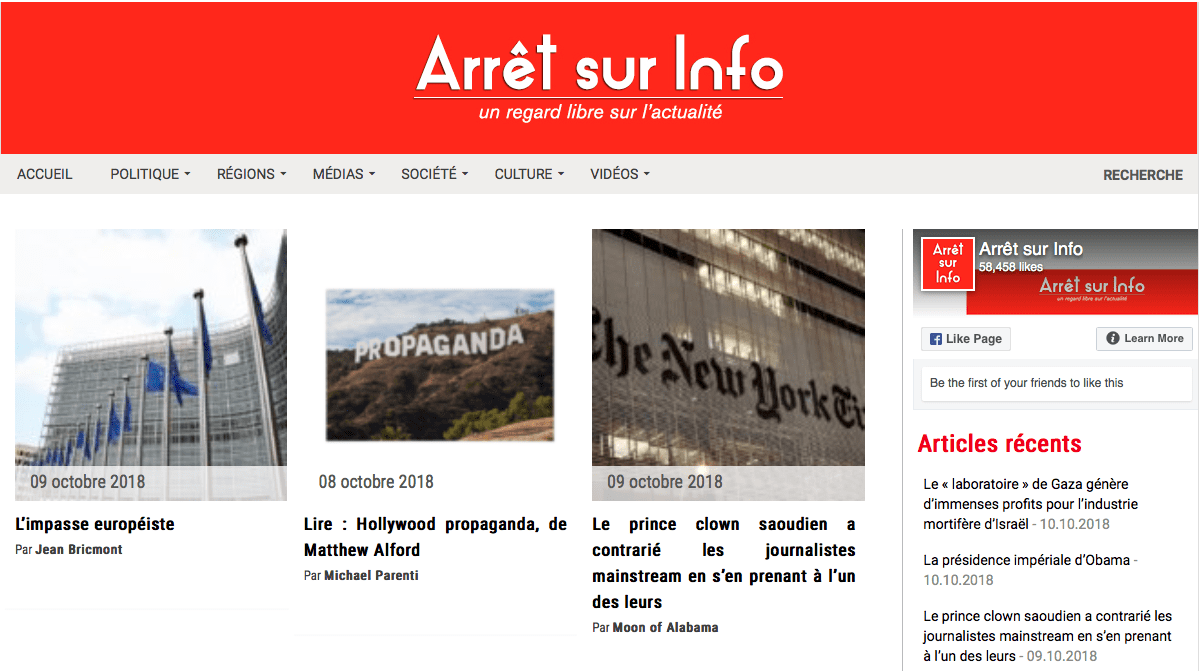This screenshot has width=1199, height=671.
Task: Open recent sidebar article Le prince clown saoudien
Action: coord(1047,636)
